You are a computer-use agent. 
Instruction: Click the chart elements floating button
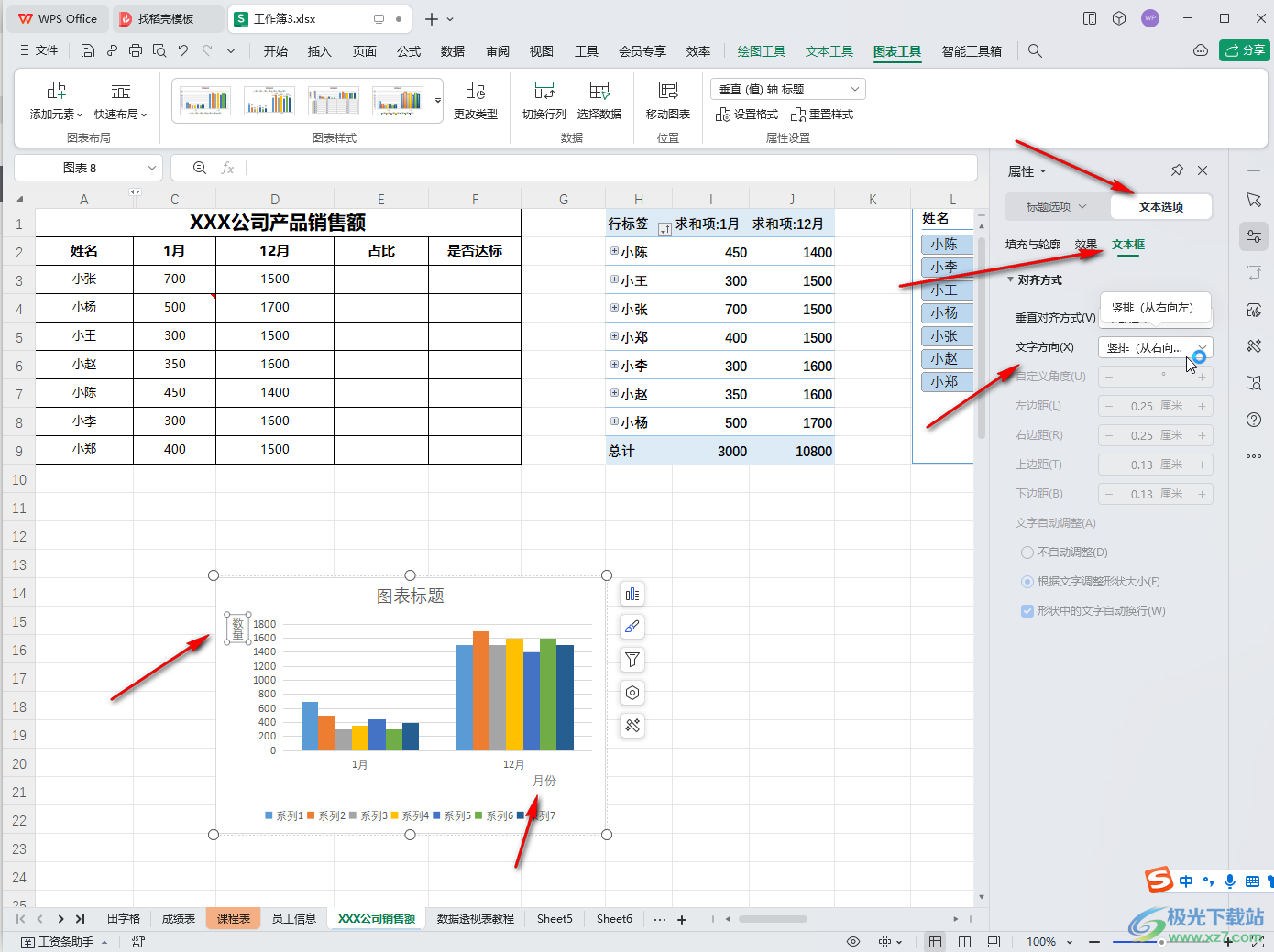click(x=632, y=594)
